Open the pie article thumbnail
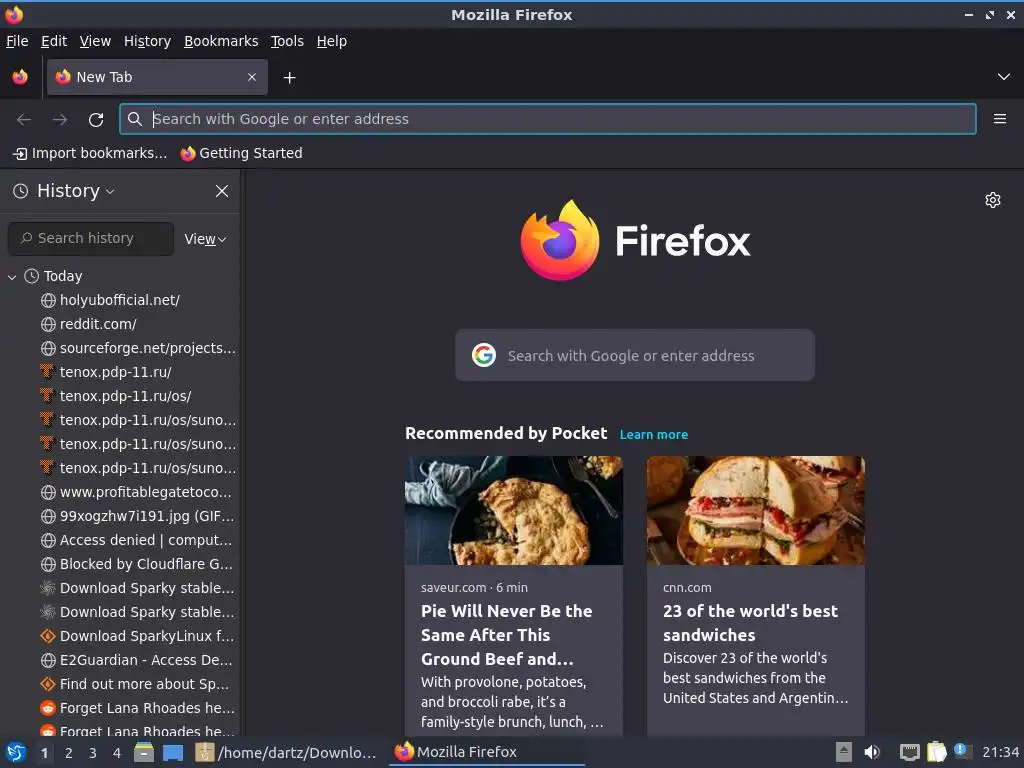Image resolution: width=1024 pixels, height=768 pixels. [x=514, y=510]
